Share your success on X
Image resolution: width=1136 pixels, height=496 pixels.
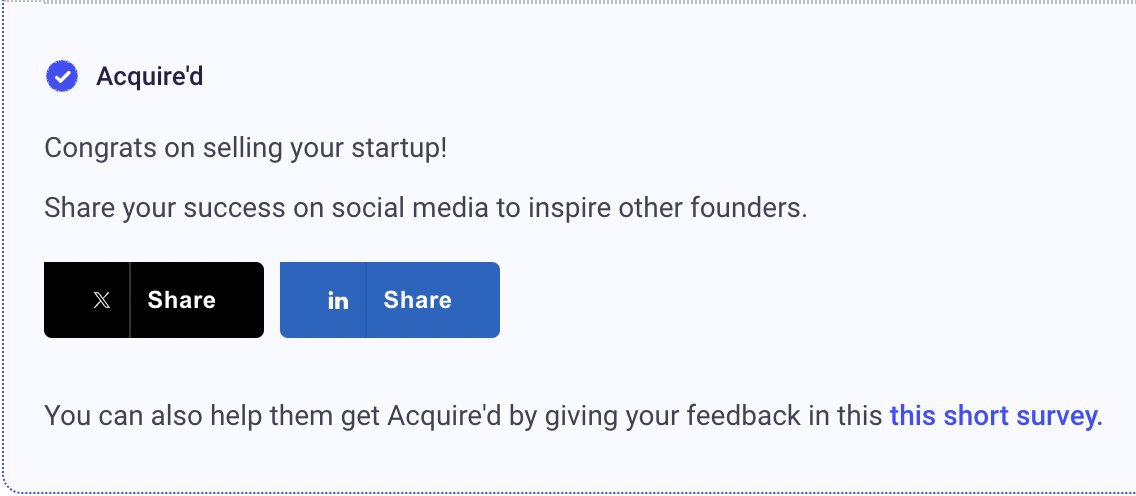click(x=154, y=300)
